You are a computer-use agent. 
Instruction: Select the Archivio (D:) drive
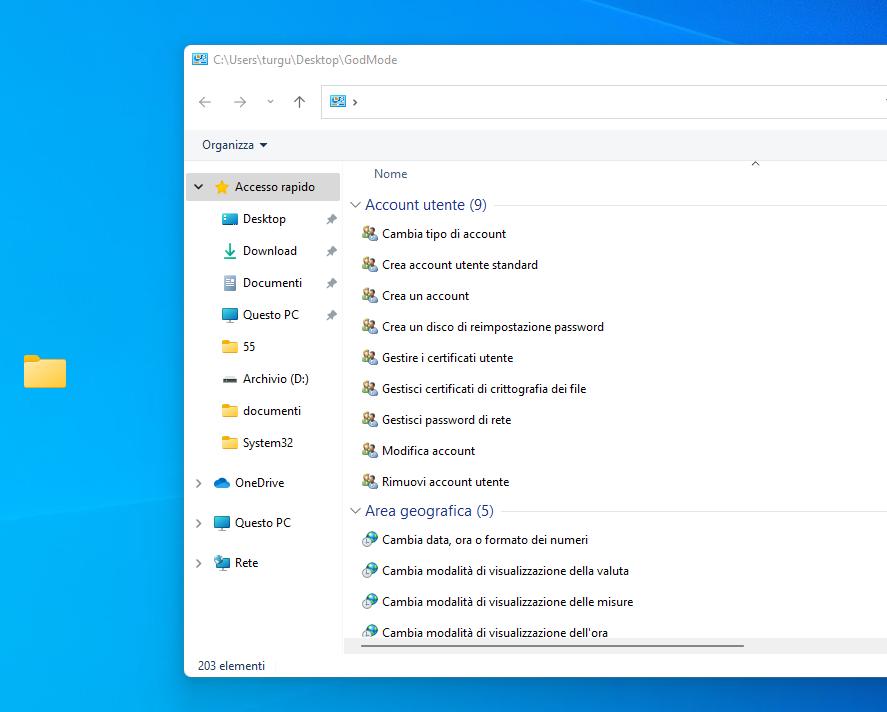click(x=275, y=379)
